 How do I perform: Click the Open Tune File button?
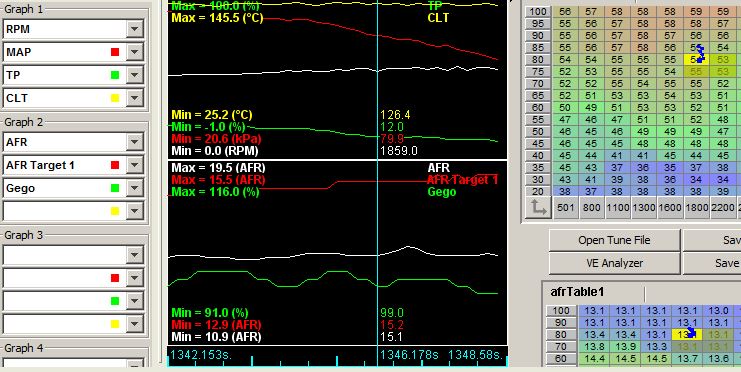click(x=614, y=240)
